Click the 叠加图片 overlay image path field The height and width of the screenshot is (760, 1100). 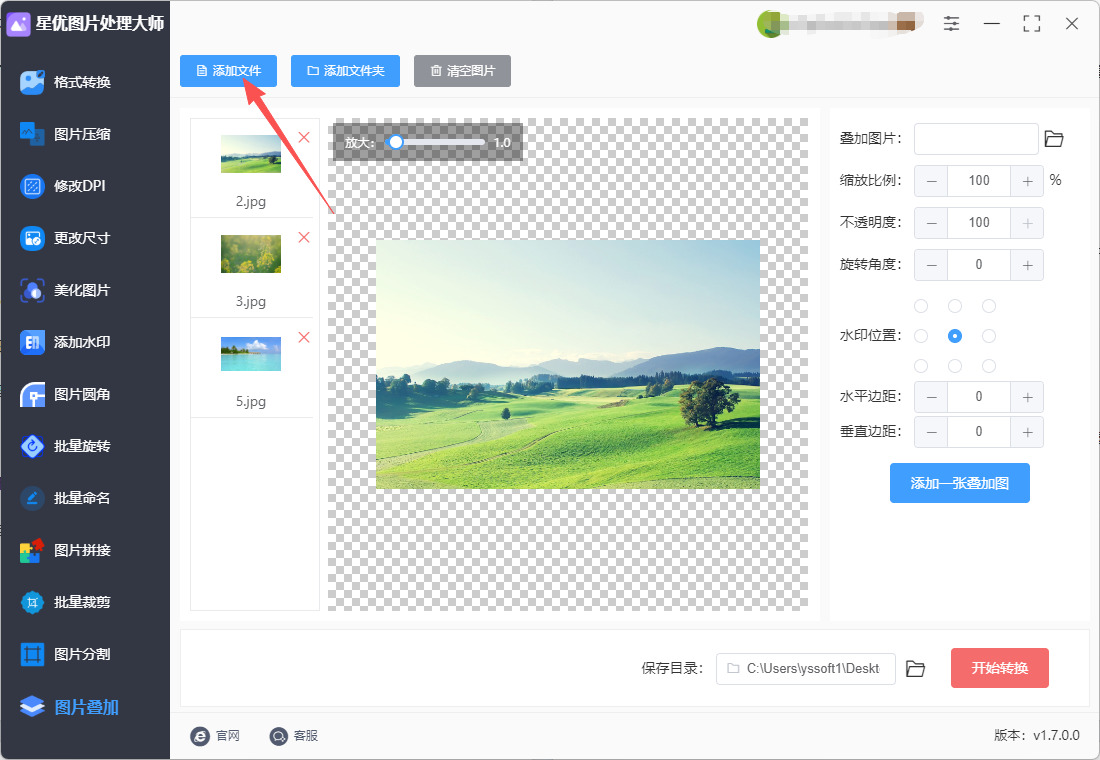[x=976, y=139]
